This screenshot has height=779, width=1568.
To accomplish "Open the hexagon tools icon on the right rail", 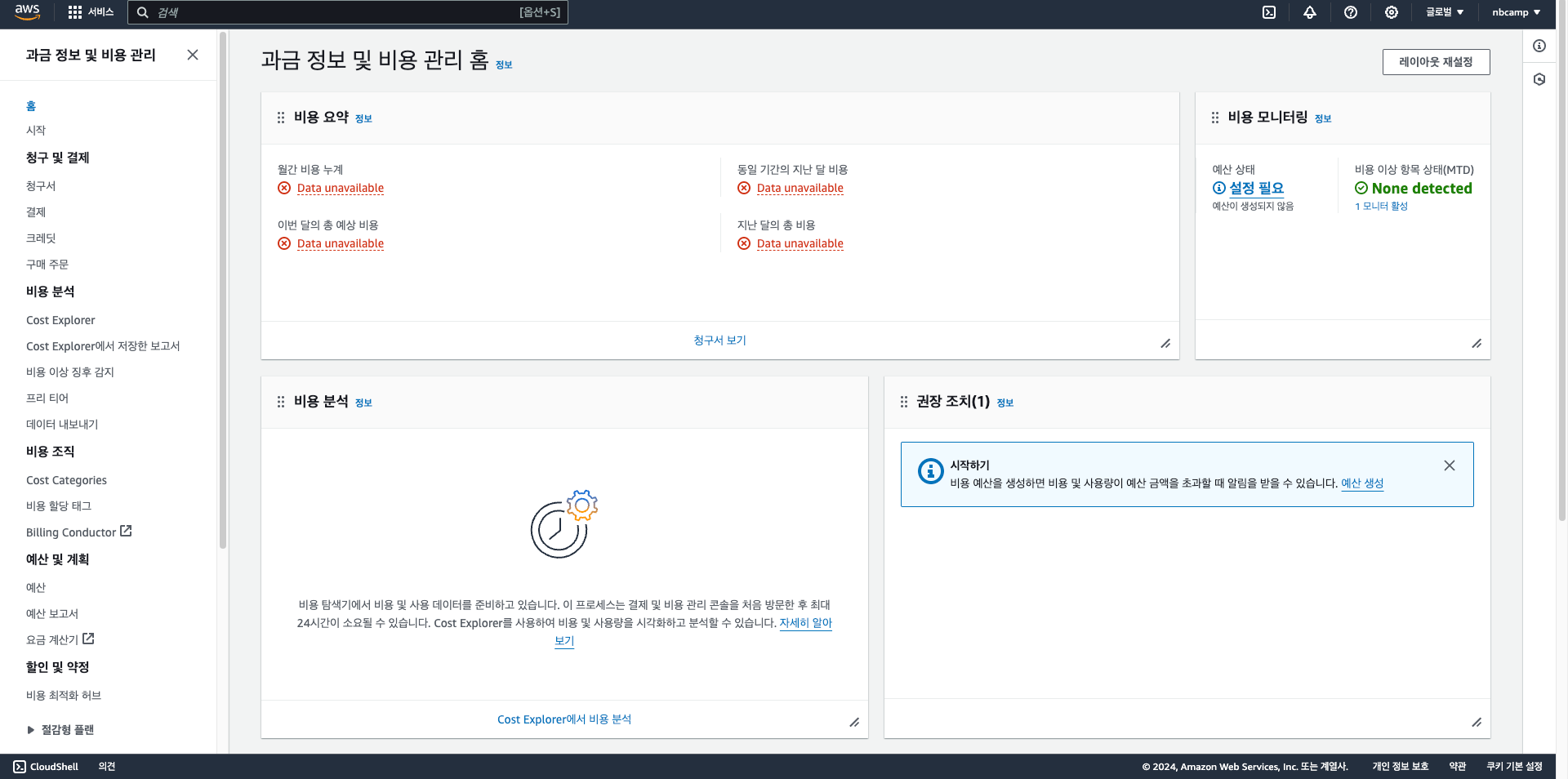I will tap(1539, 79).
